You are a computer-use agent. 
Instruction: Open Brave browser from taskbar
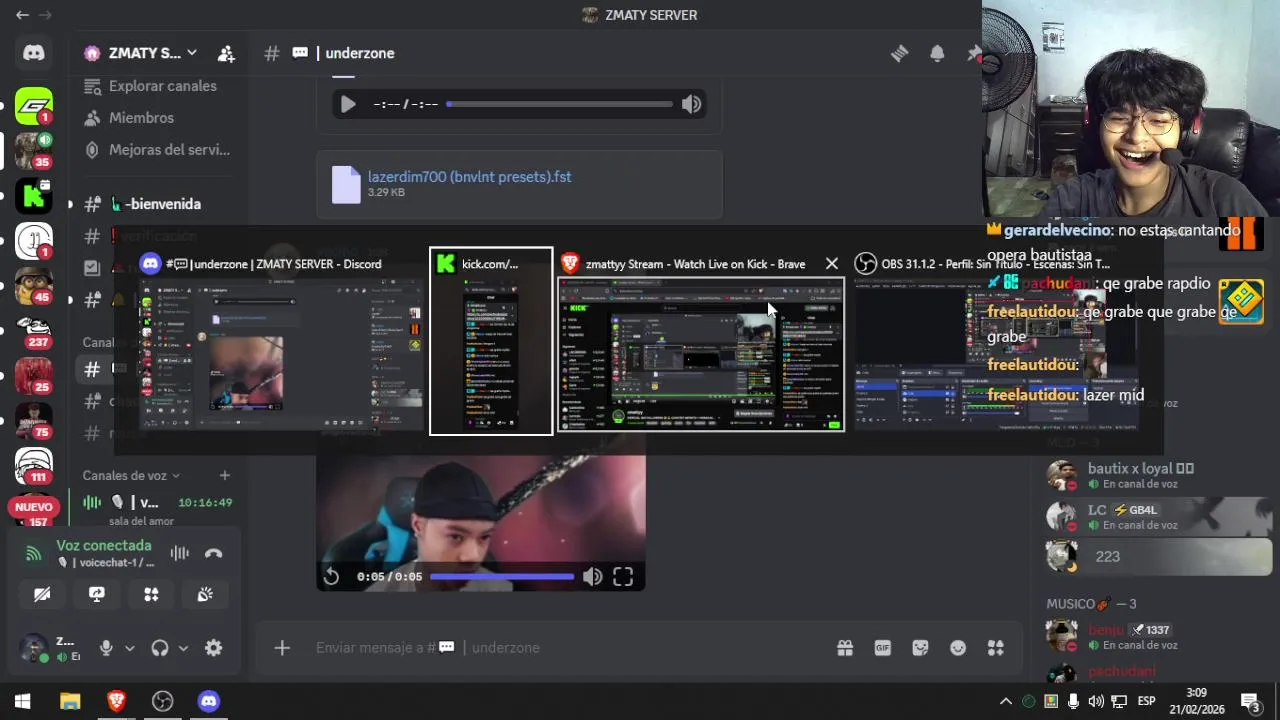pos(116,701)
